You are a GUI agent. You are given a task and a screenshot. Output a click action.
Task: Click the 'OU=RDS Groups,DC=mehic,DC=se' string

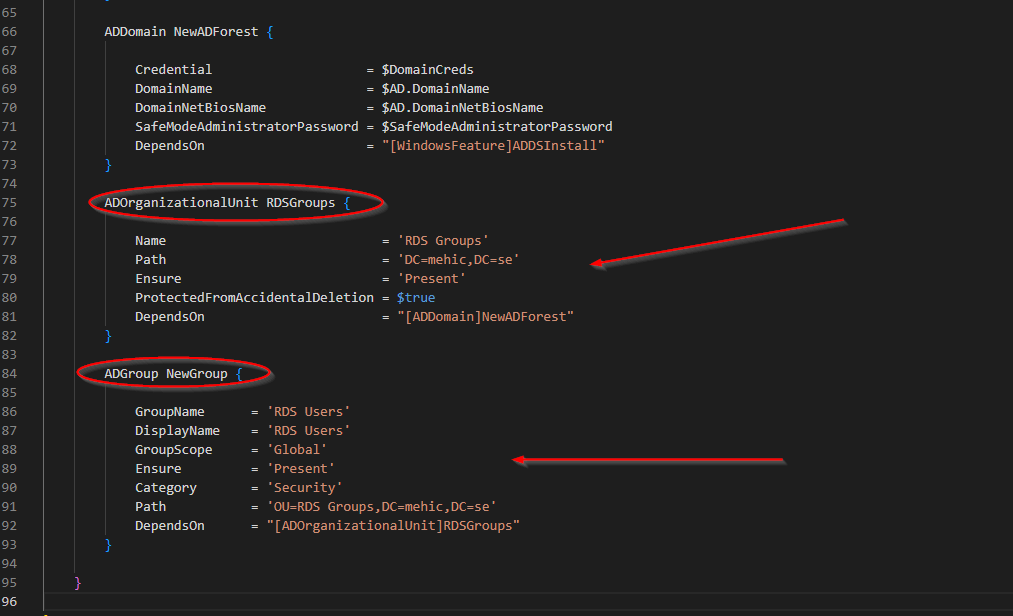[x=381, y=507]
